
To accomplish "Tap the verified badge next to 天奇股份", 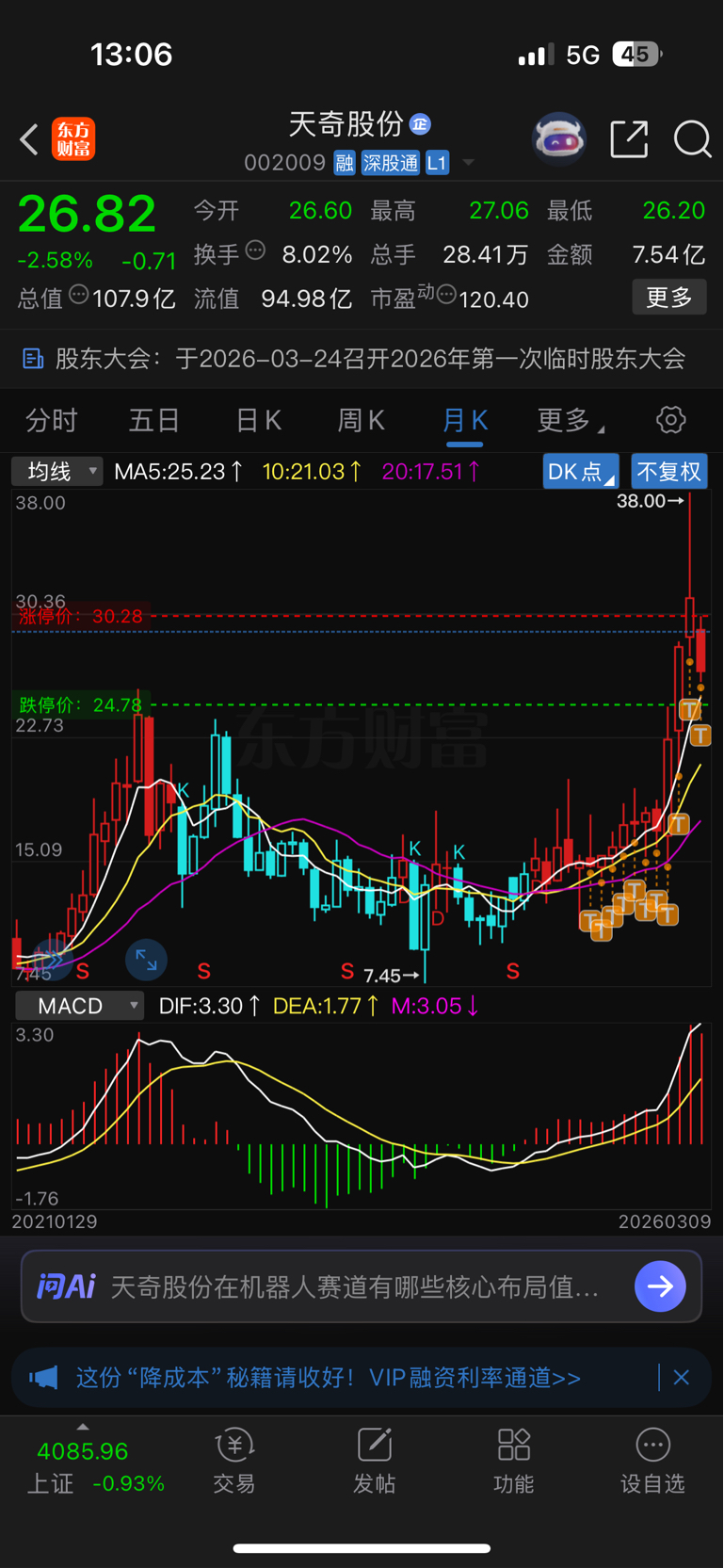I will coord(420,124).
